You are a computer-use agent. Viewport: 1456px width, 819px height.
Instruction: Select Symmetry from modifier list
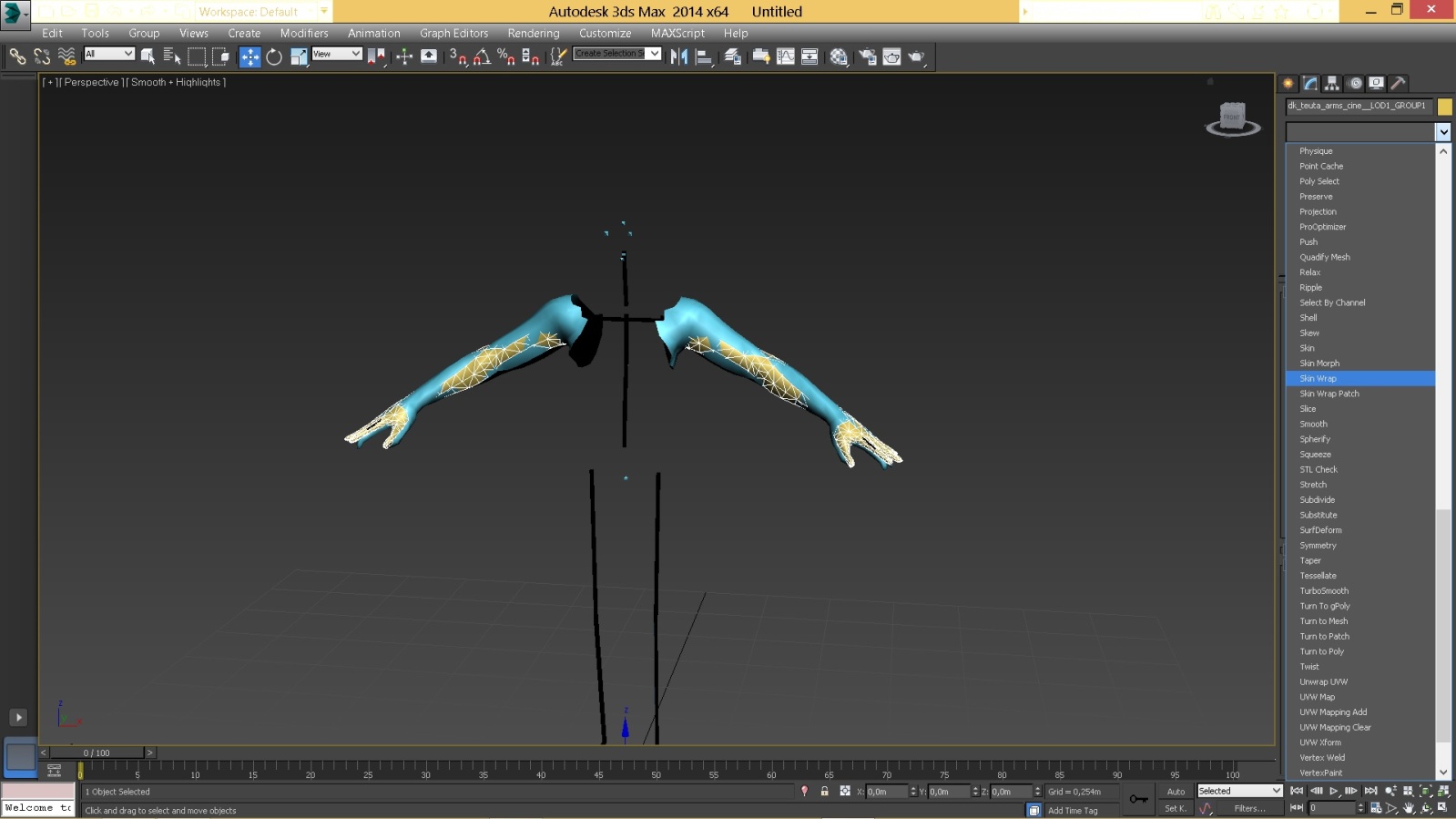[x=1360, y=545]
